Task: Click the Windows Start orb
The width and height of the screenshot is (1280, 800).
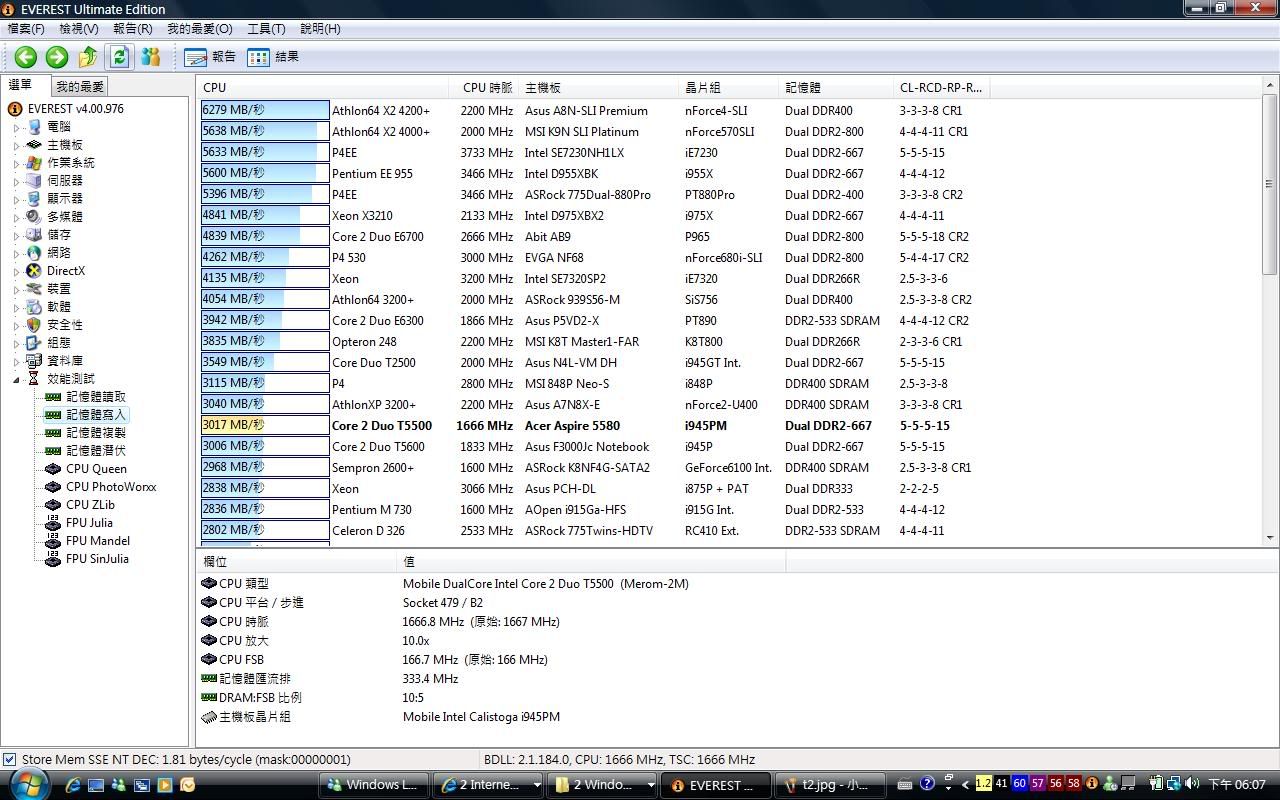Action: coord(27,783)
